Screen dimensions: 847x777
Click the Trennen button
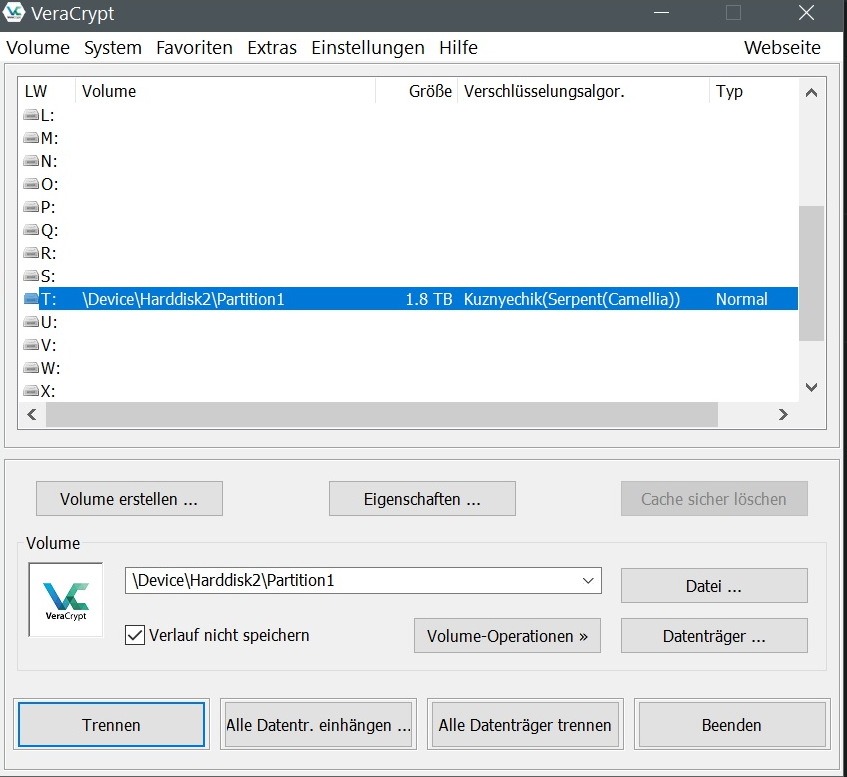point(111,725)
